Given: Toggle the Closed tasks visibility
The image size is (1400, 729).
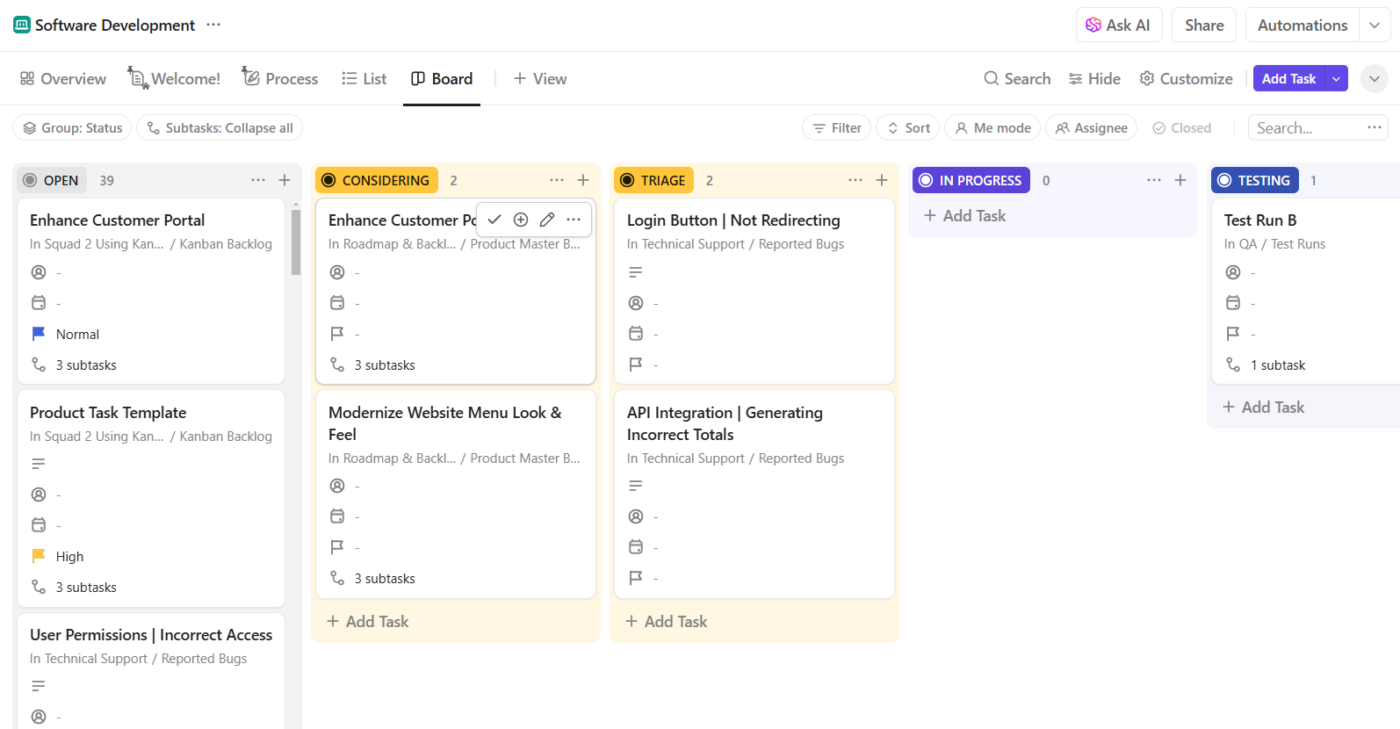Looking at the screenshot, I should coord(1181,128).
